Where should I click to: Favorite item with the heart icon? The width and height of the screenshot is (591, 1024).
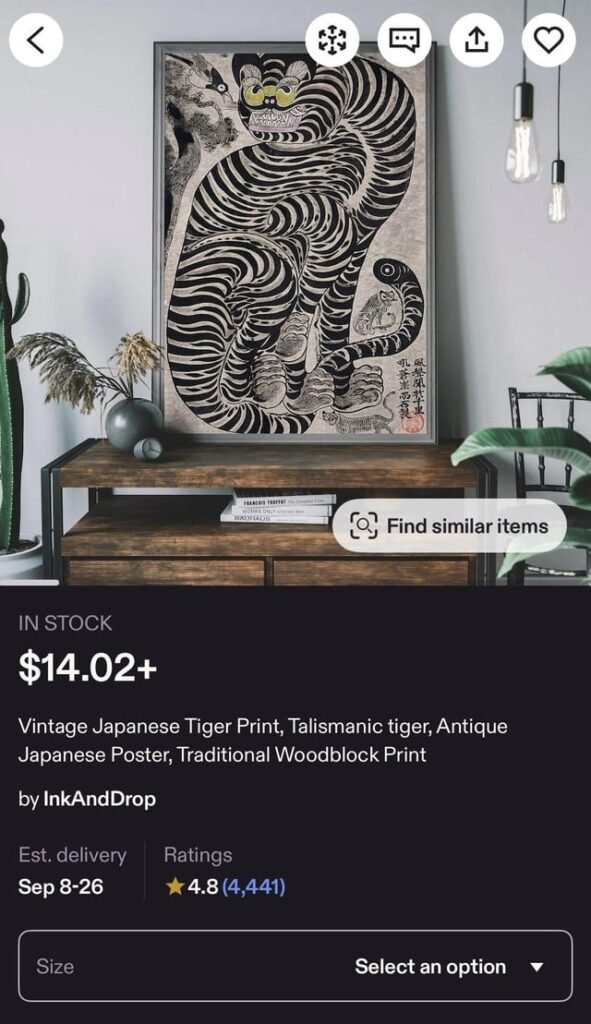[x=549, y=40]
